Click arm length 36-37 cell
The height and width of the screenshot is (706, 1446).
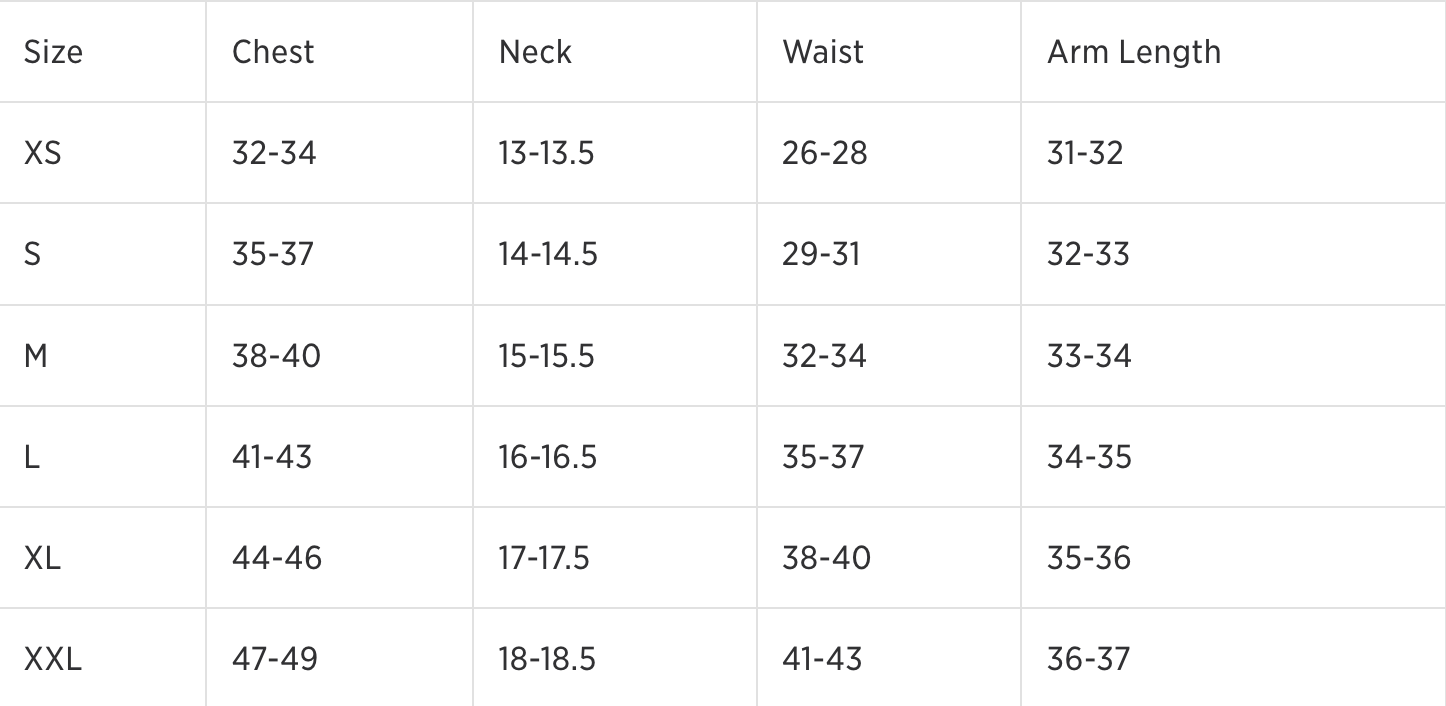pyautogui.click(x=1088, y=659)
